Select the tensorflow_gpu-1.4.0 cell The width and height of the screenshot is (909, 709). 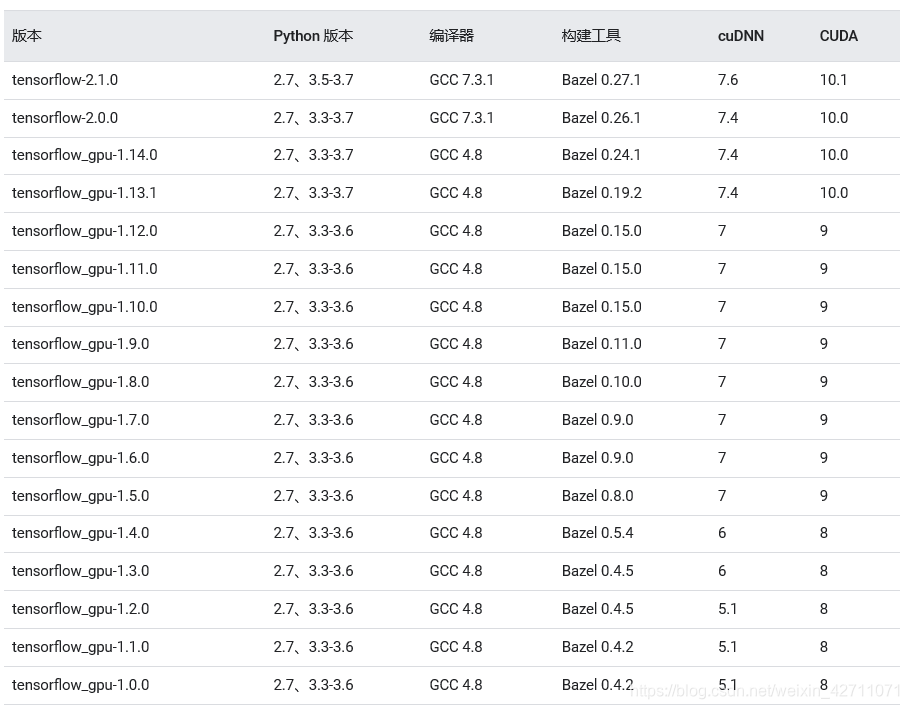coord(81,533)
